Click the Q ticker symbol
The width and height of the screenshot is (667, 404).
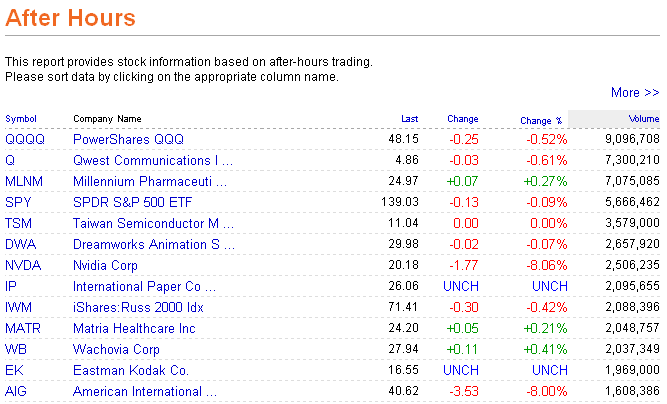point(10,160)
